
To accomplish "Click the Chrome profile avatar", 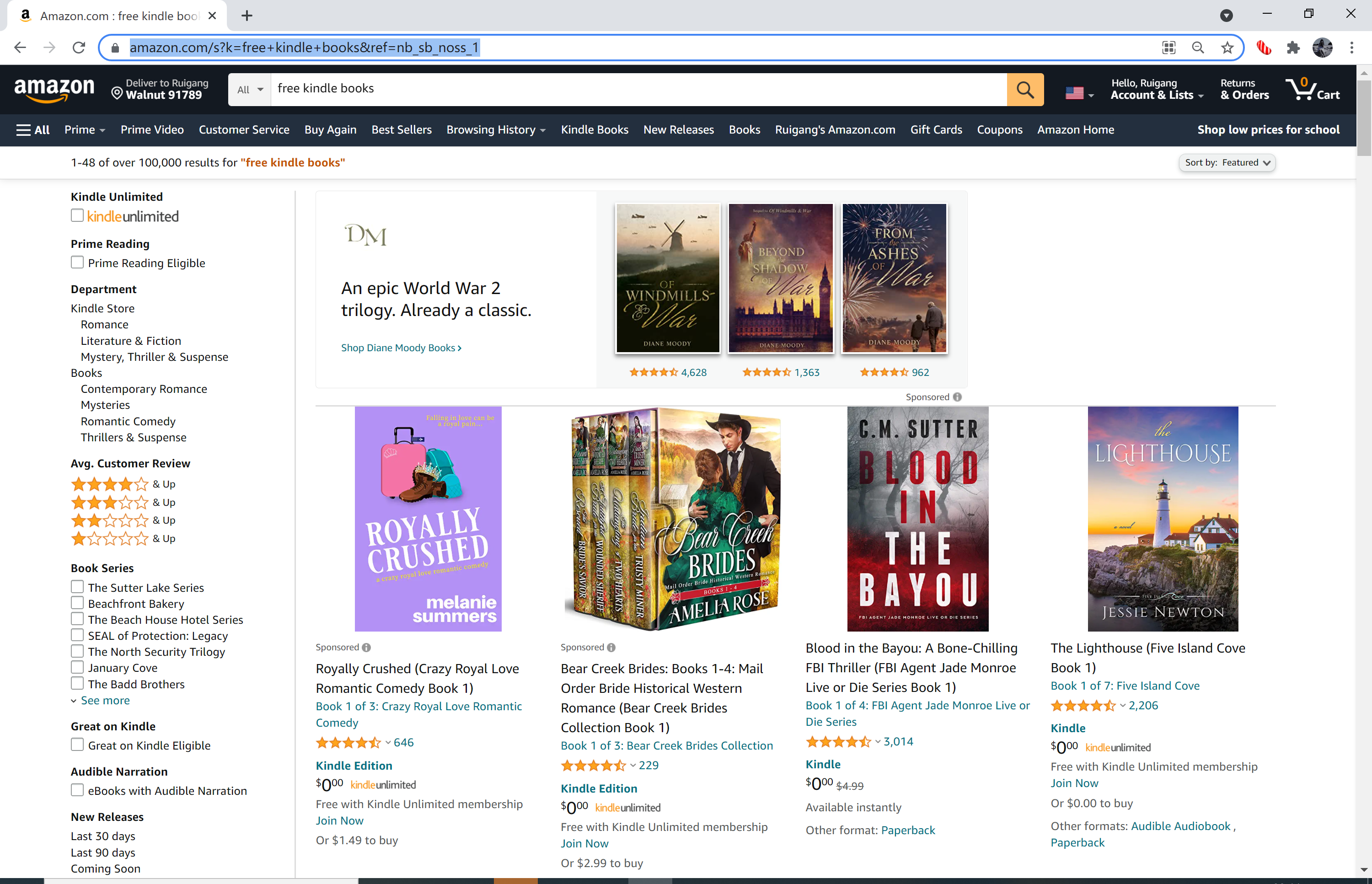I will [1323, 48].
